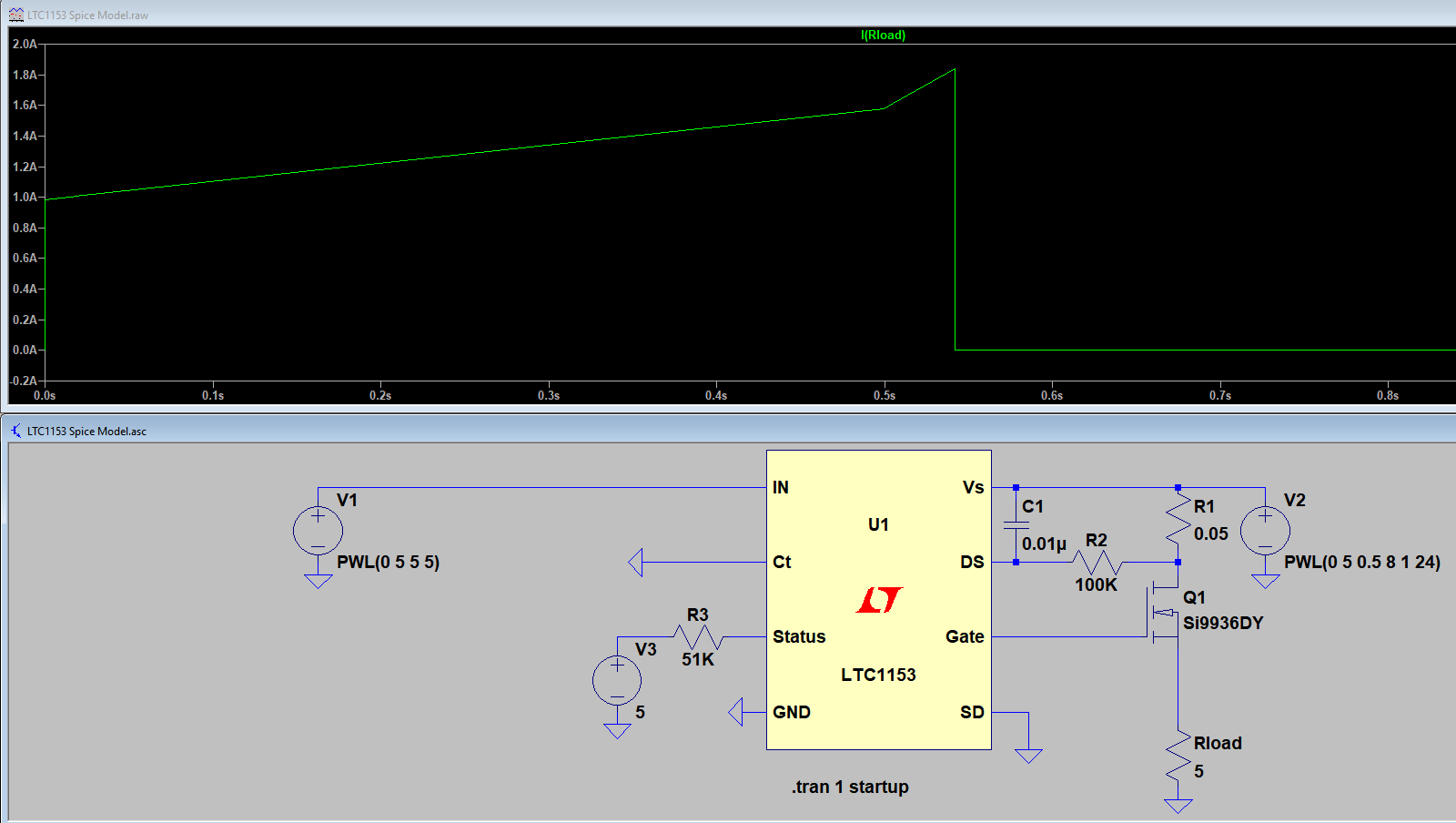Click V1's PWL(0 5 5 5) value text
The width and height of the screenshot is (1456, 823).
pos(388,563)
